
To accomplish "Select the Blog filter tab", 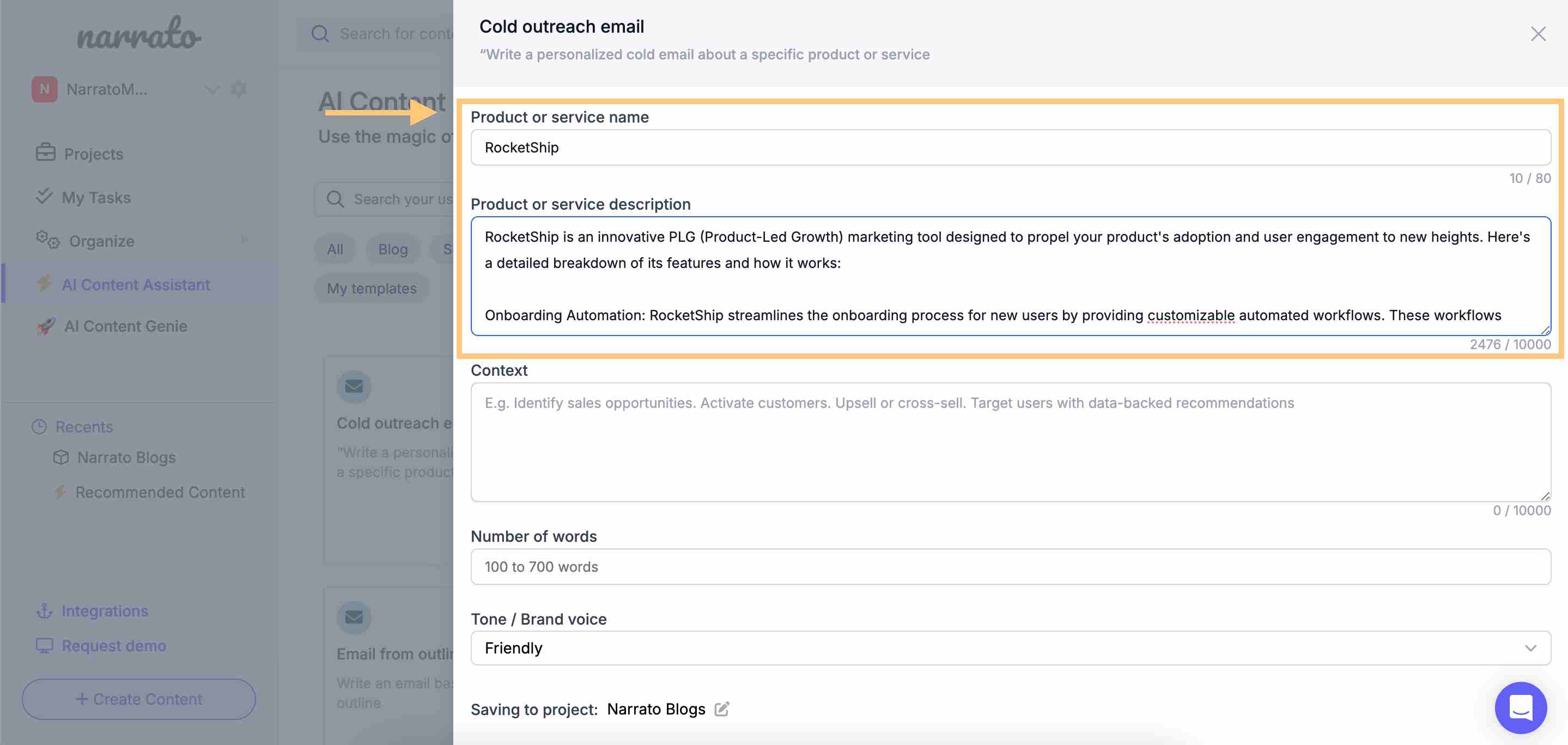I will (x=393, y=249).
